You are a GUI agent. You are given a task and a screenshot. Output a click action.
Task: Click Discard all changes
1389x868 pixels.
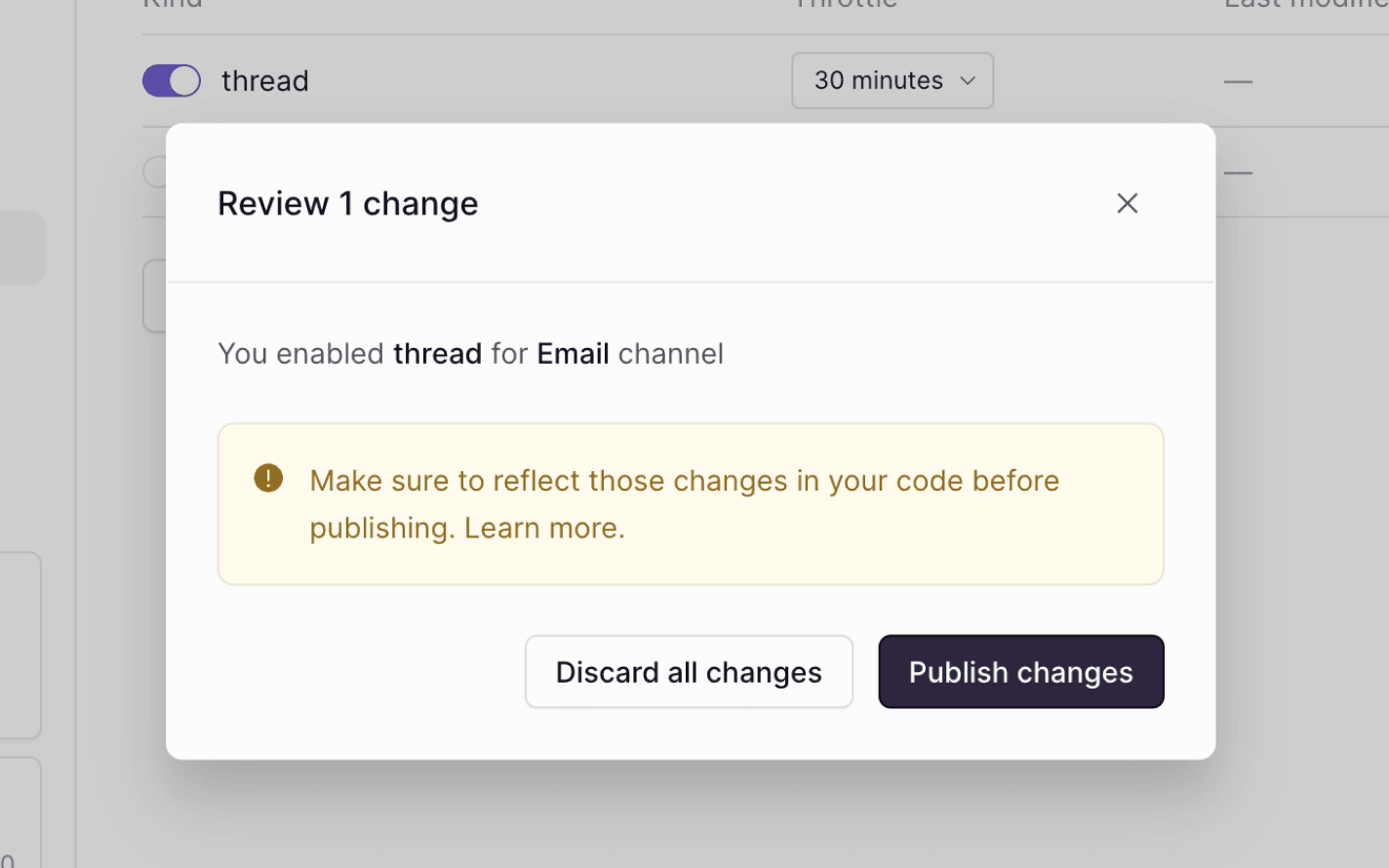pos(689,671)
